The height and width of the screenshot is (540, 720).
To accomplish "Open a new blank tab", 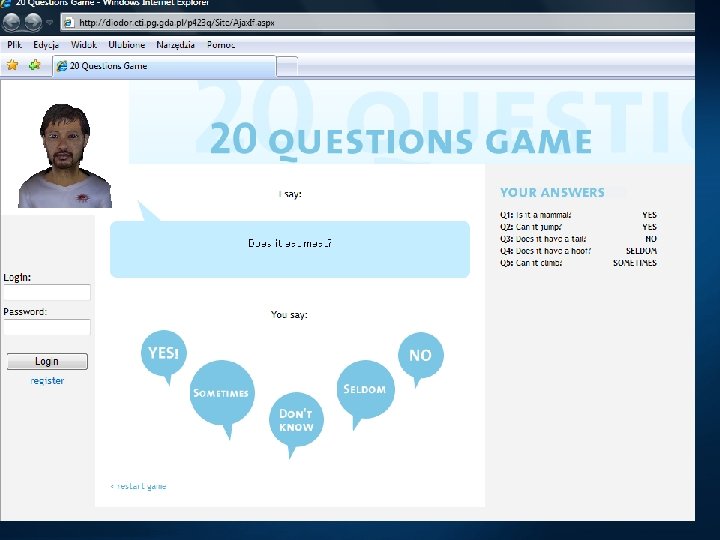I will coord(287,67).
